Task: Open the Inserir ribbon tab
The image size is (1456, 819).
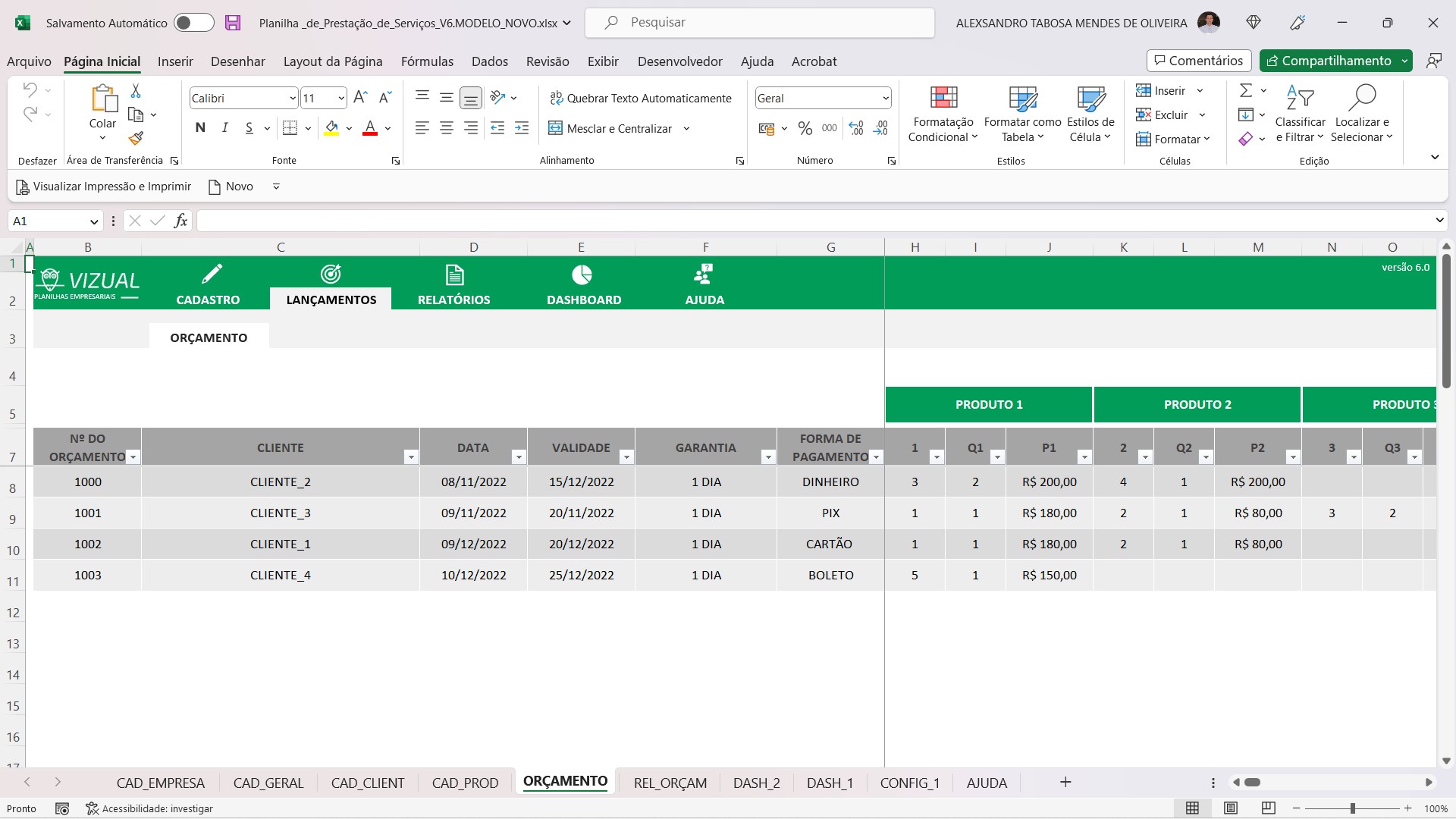Action: click(x=175, y=61)
